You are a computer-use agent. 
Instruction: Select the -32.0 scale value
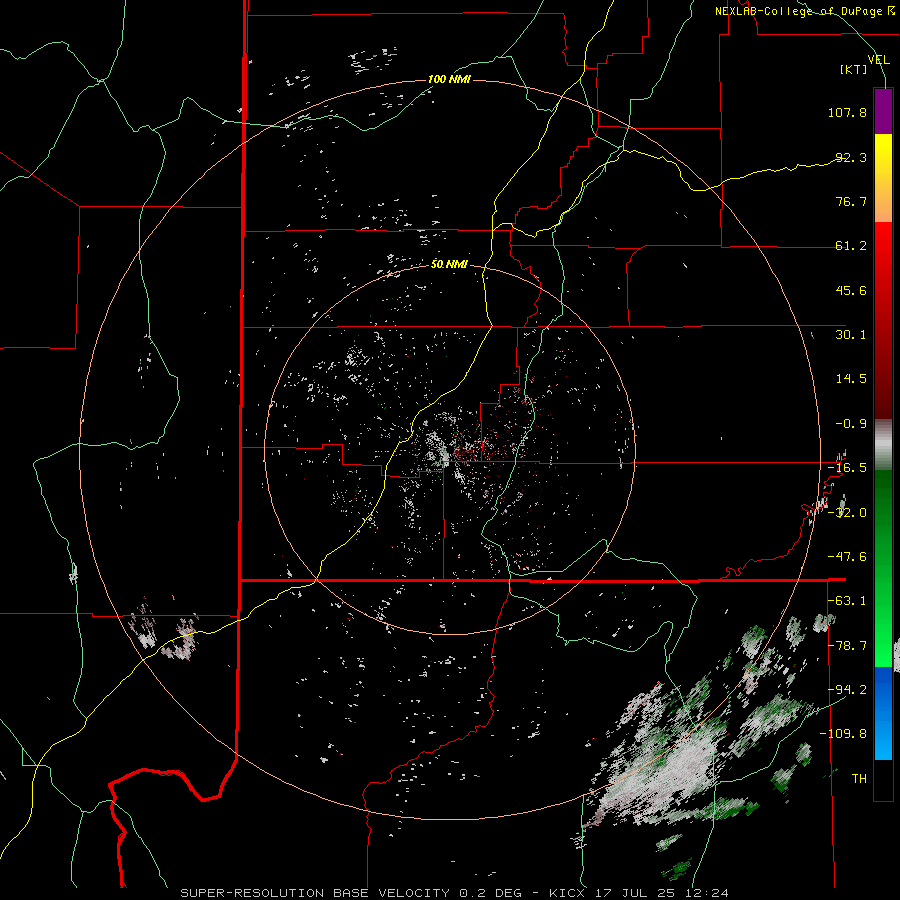(847, 513)
